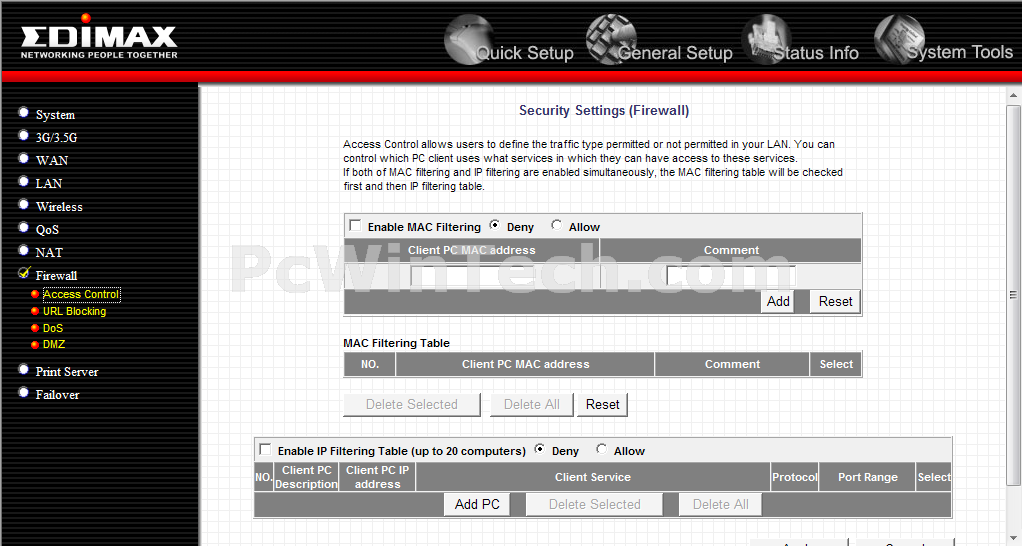
Task: Open the QoS settings section
Action: pos(47,229)
